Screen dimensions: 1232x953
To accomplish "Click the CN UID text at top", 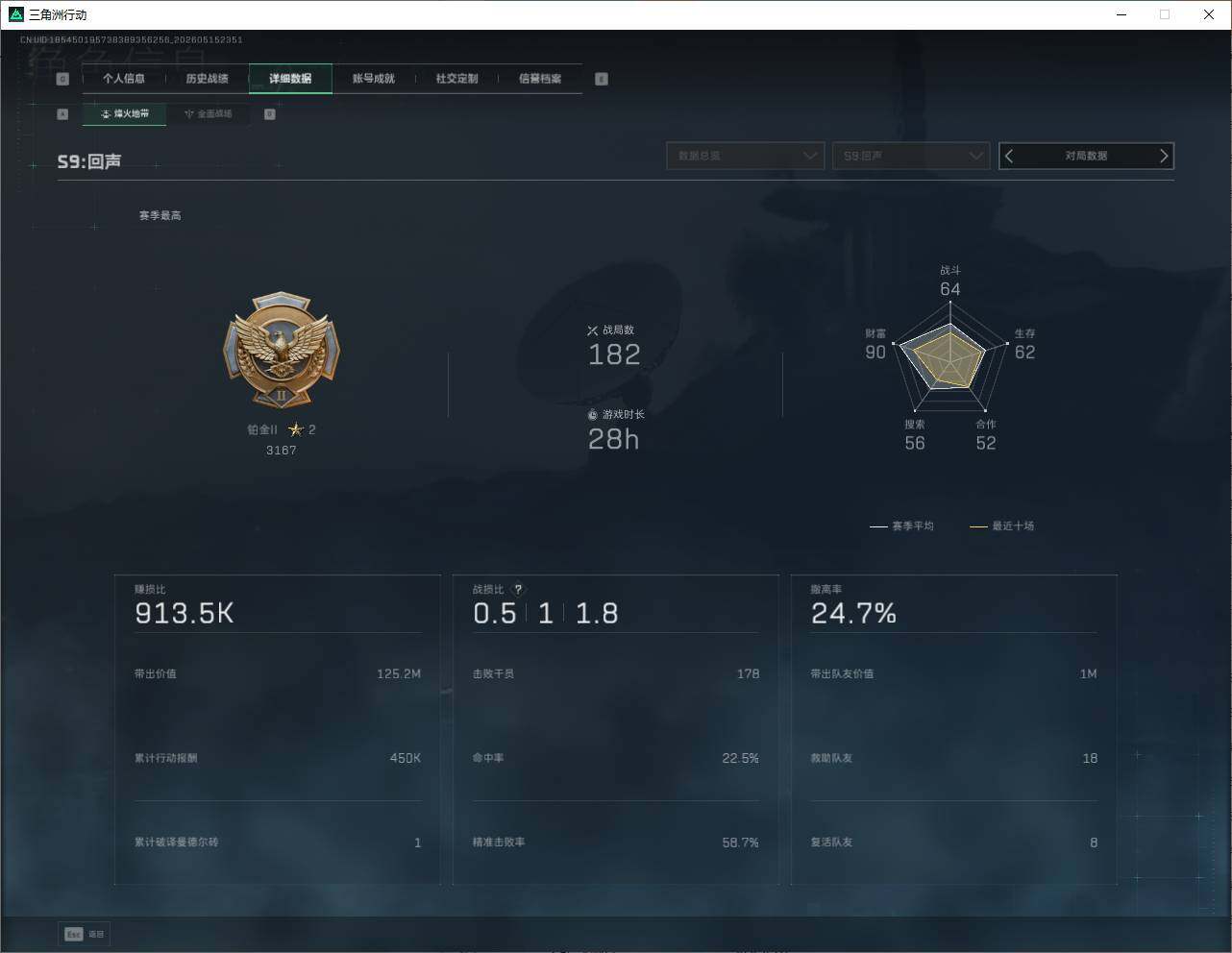I will [x=132, y=40].
